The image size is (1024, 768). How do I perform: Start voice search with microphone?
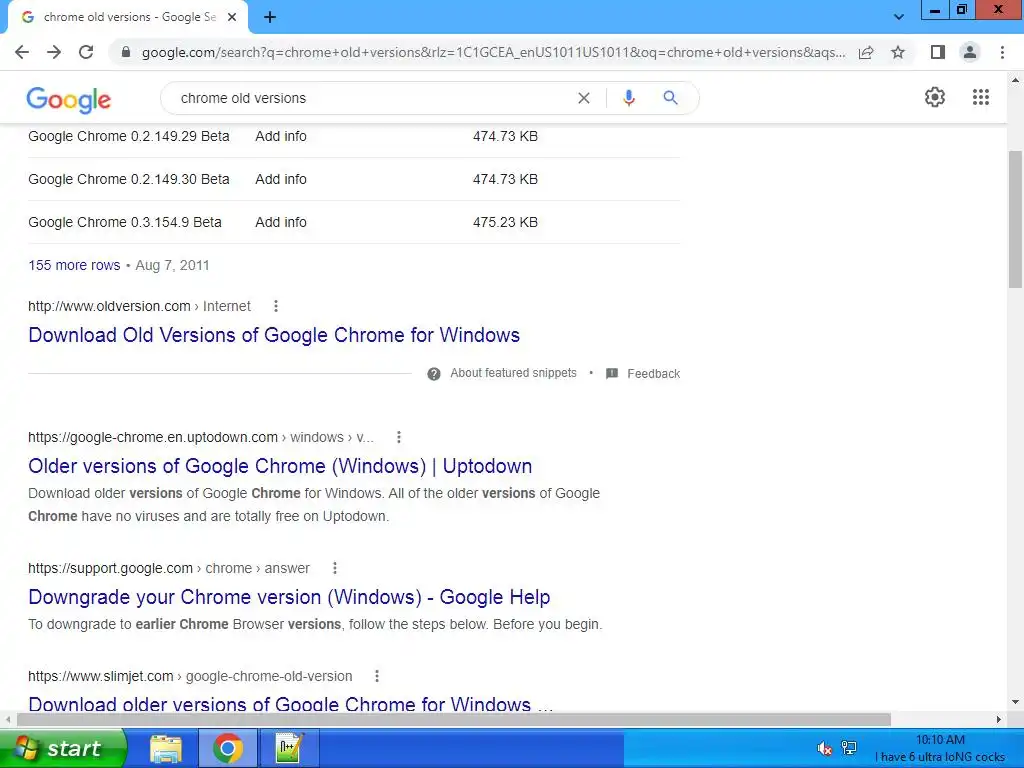click(628, 98)
